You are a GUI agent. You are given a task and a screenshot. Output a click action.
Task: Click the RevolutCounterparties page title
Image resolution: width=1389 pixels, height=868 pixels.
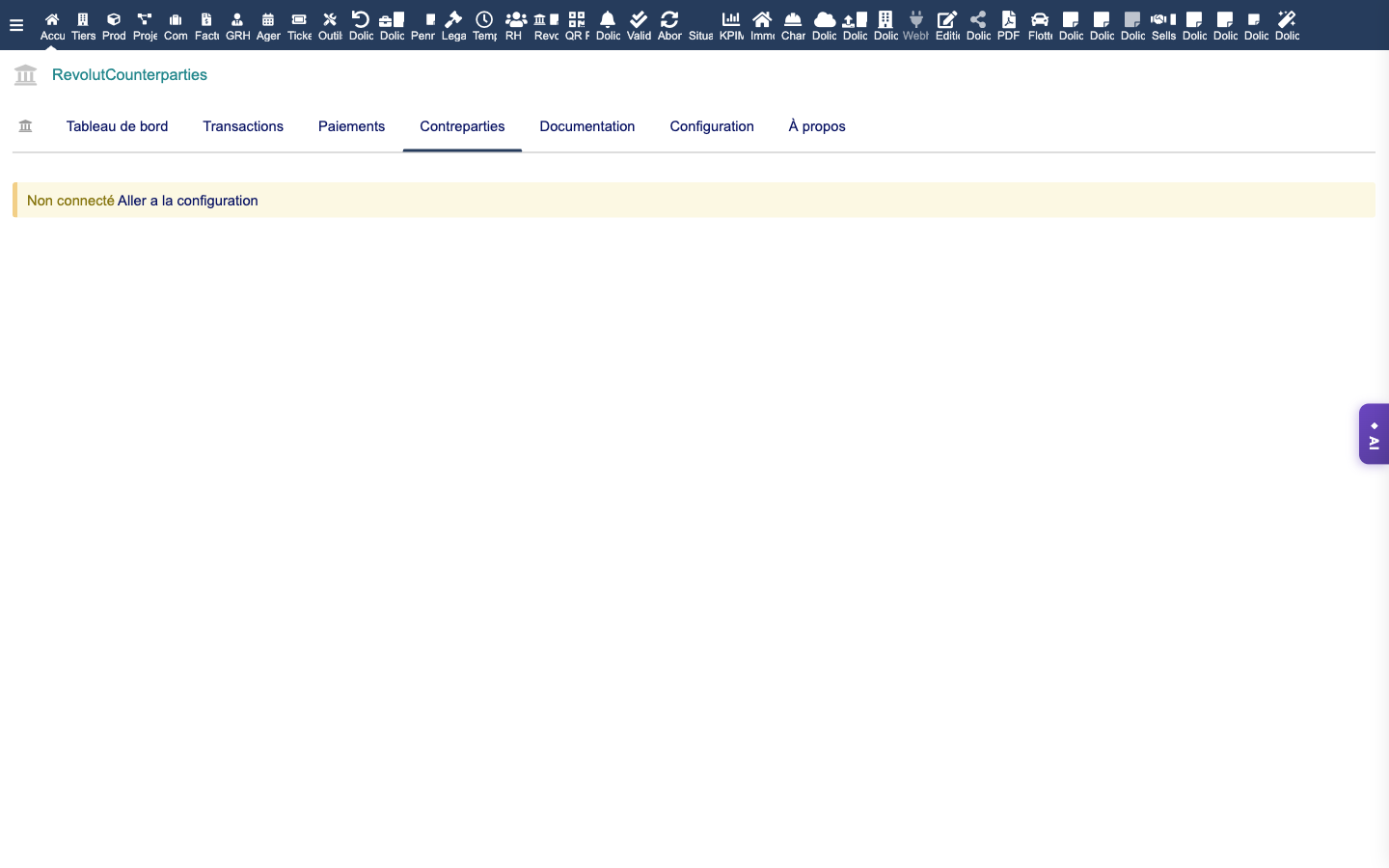pos(129,74)
